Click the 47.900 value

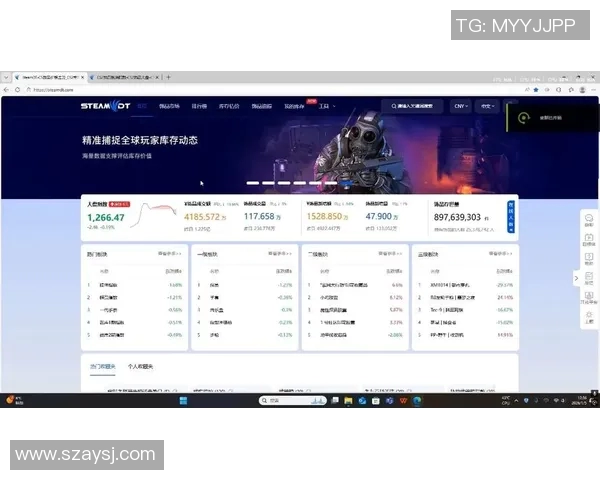click(x=379, y=216)
